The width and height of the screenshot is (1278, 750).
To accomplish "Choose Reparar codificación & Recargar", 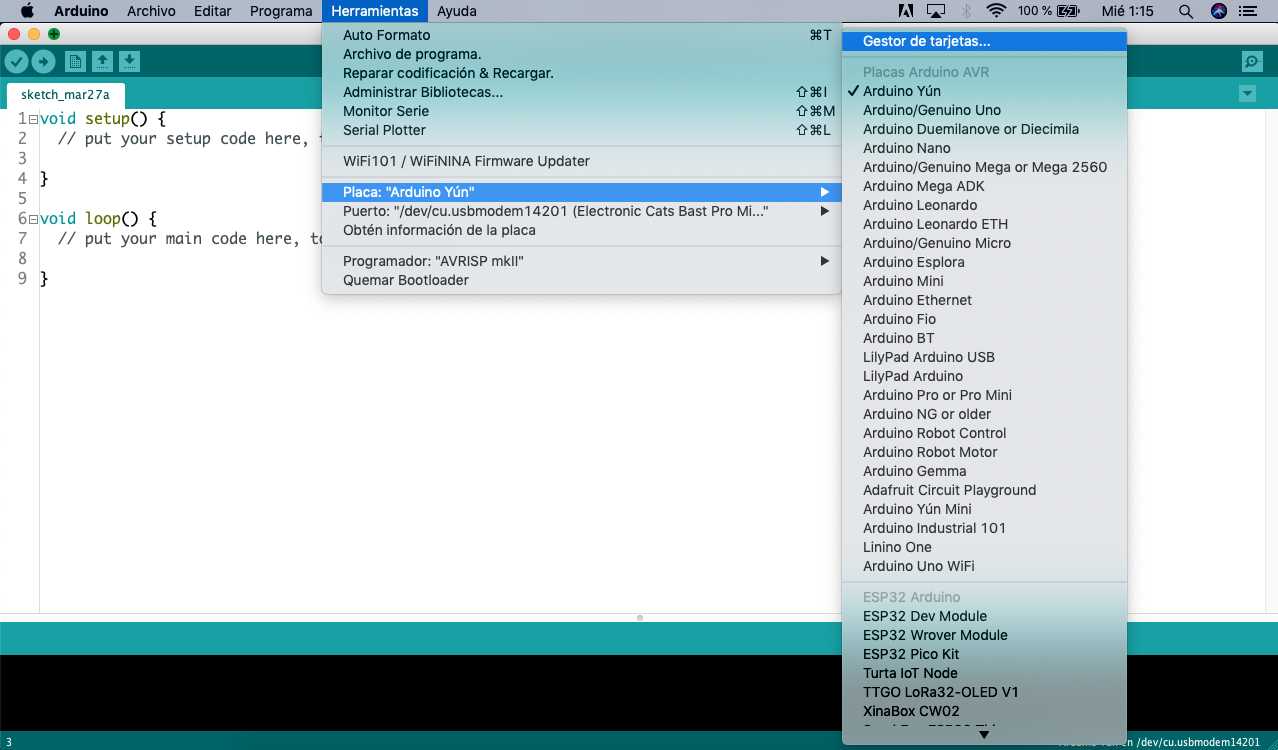I will pyautogui.click(x=581, y=73).
